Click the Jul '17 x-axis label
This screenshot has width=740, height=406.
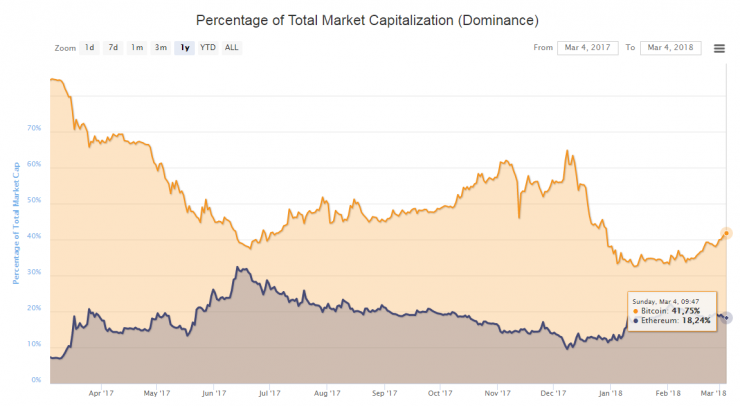[x=269, y=393]
